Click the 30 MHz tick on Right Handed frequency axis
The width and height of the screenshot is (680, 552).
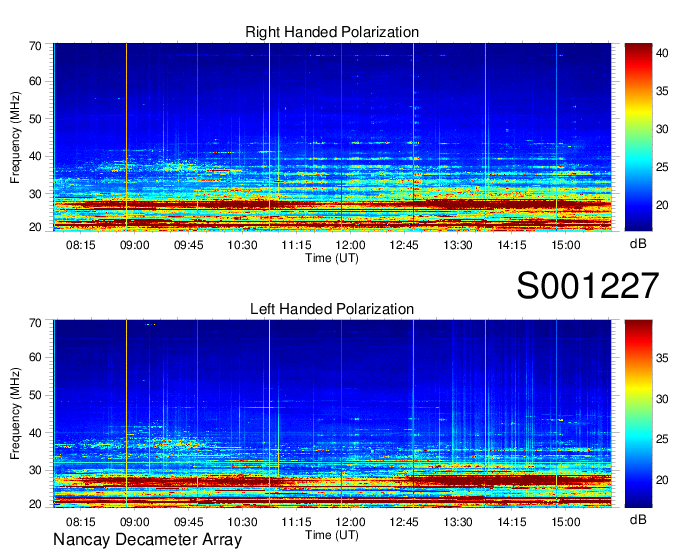click(x=35, y=194)
